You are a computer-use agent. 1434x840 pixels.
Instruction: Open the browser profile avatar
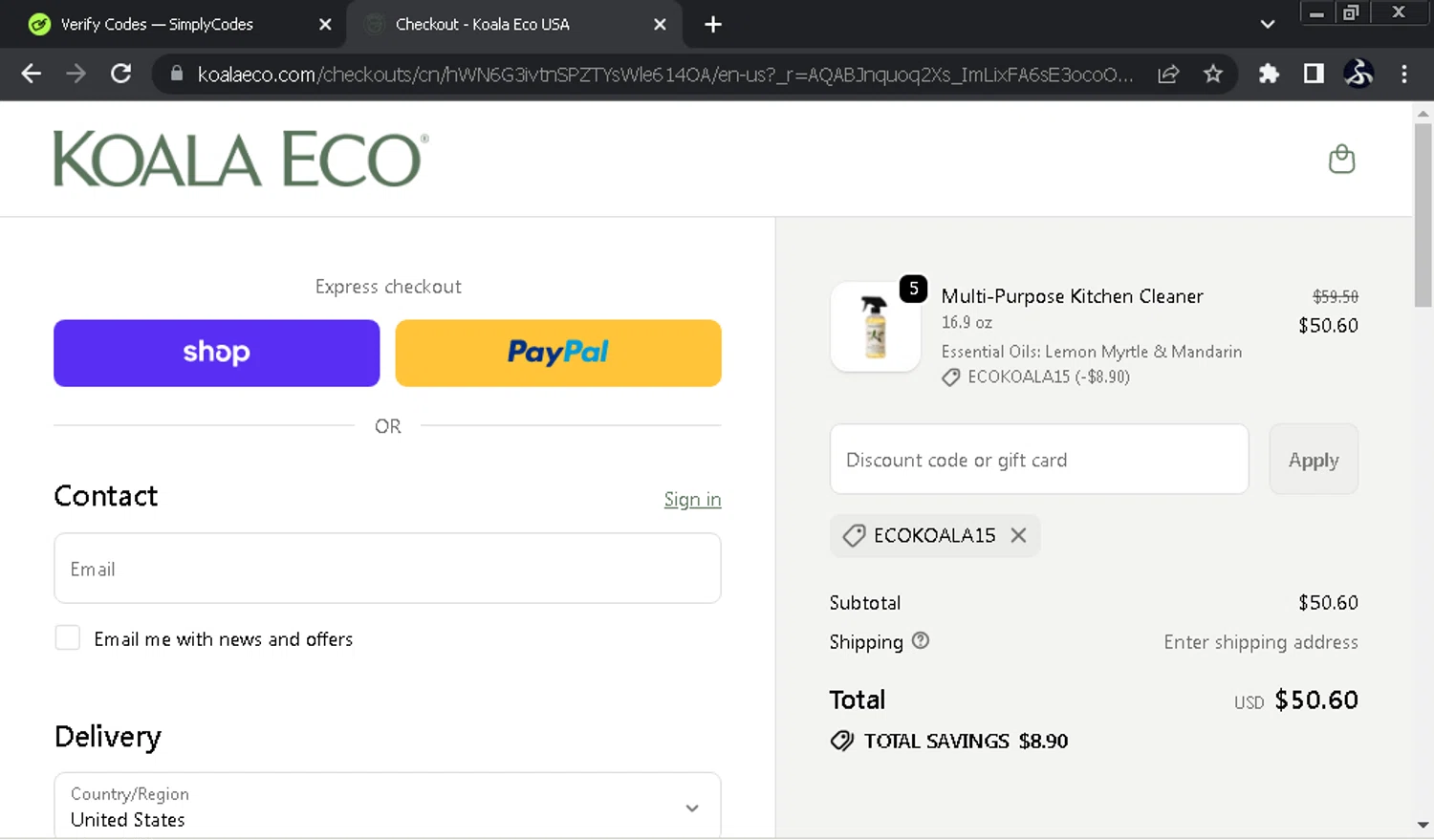pyautogui.click(x=1358, y=74)
